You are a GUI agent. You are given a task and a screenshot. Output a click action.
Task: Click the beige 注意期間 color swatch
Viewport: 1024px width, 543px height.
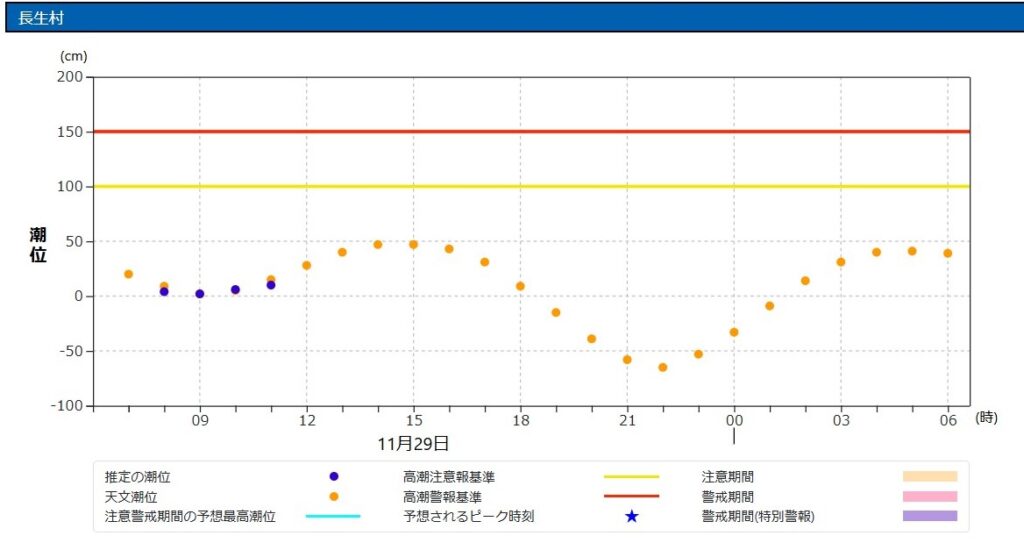pos(930,476)
